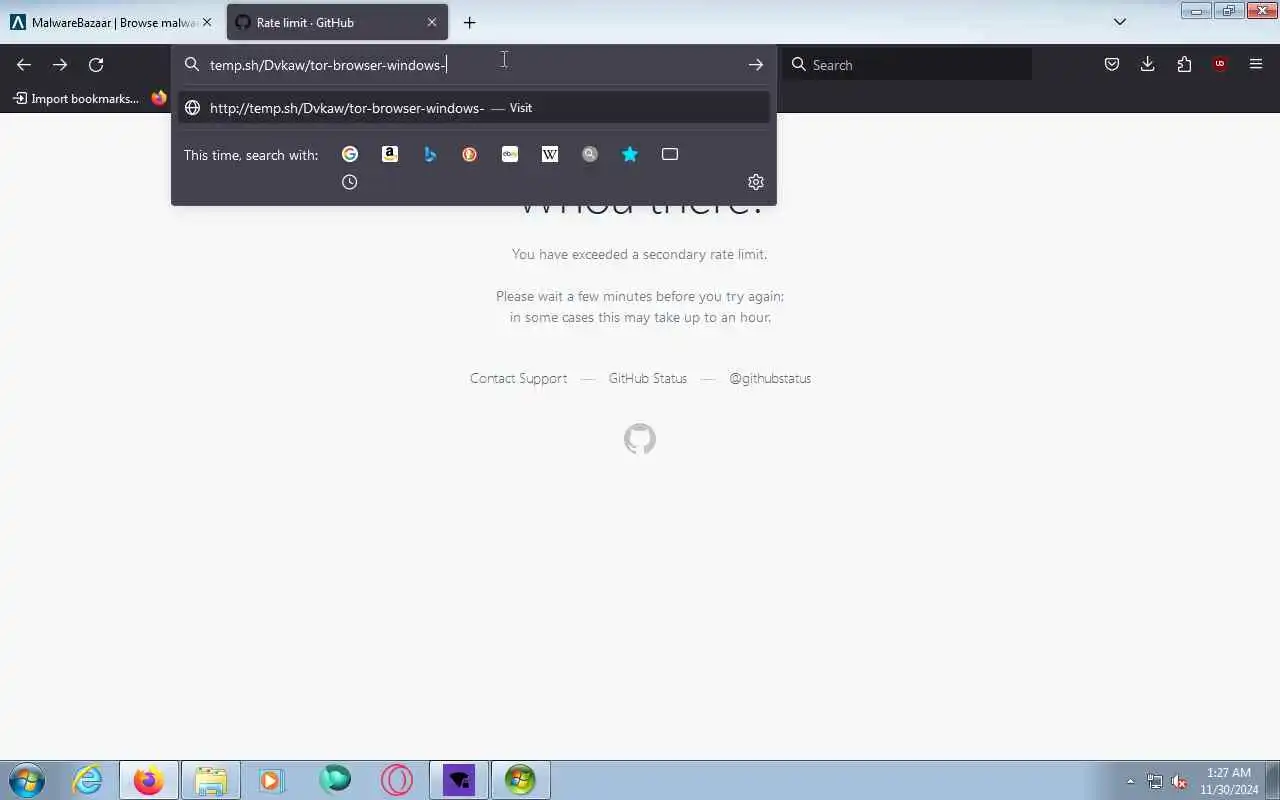Screen dimensions: 1280x800
Task: Focus the address bar text field
Action: click(474, 64)
